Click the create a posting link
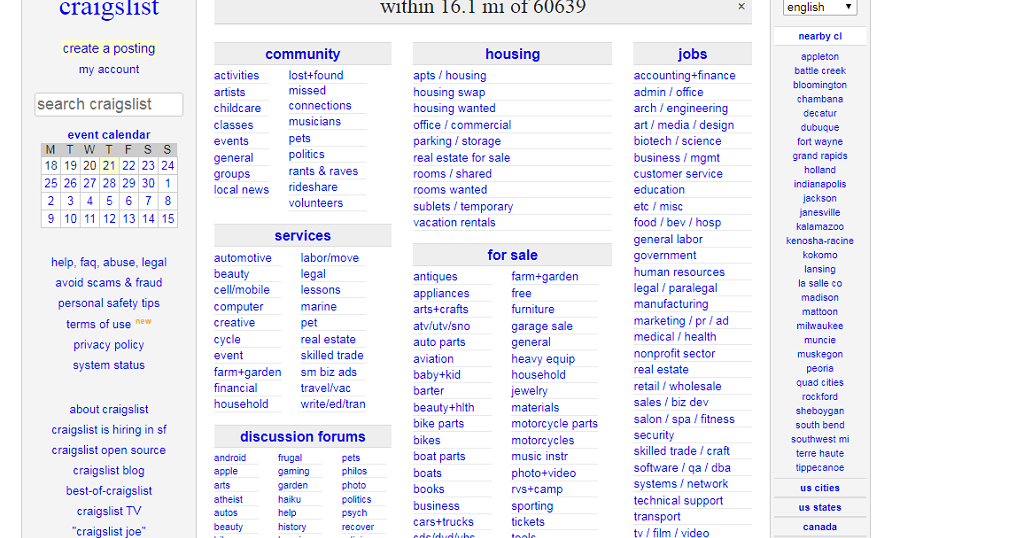The width and height of the screenshot is (1024, 538). [x=109, y=48]
